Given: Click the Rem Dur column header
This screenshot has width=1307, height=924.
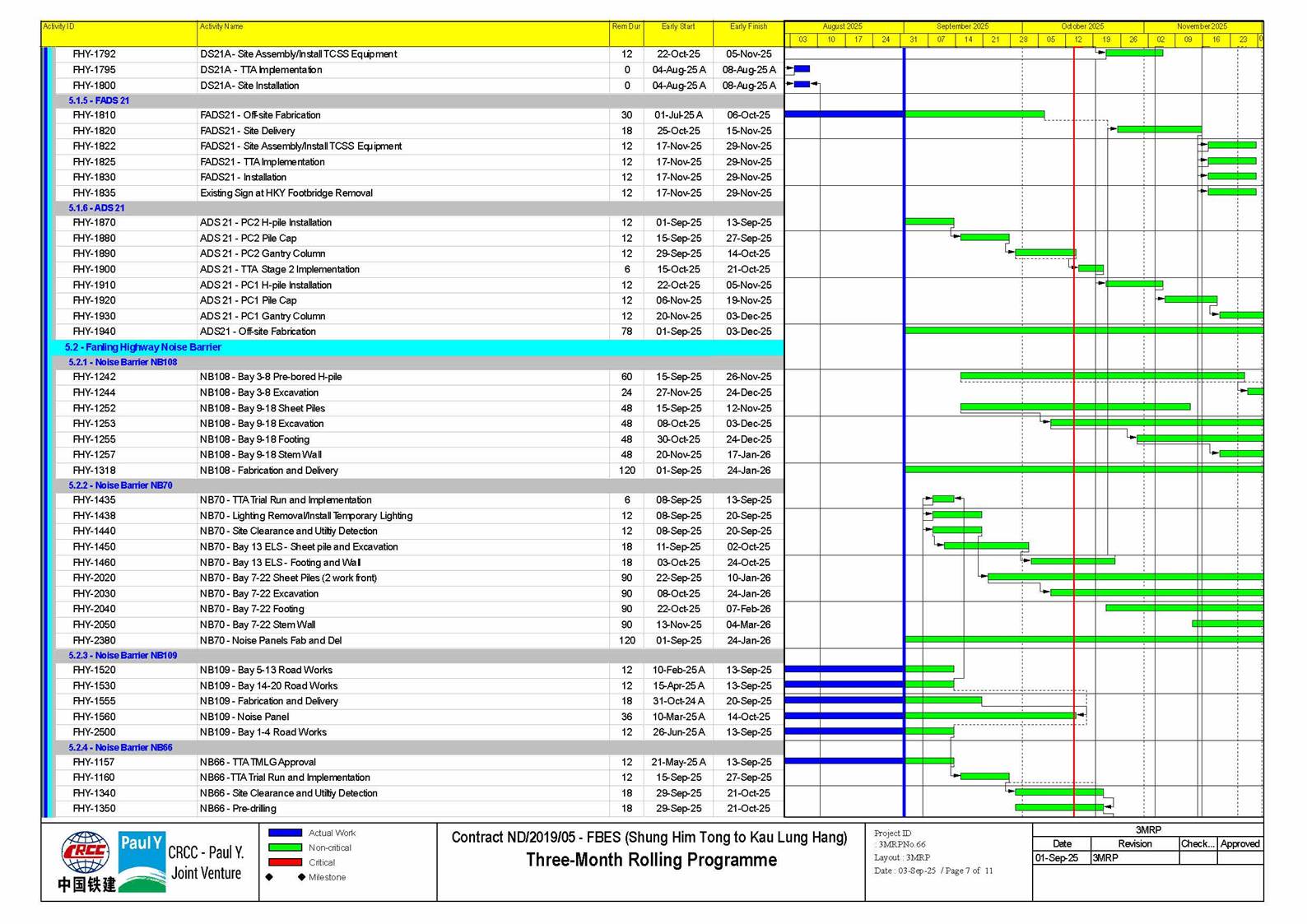Looking at the screenshot, I should tap(626, 34).
